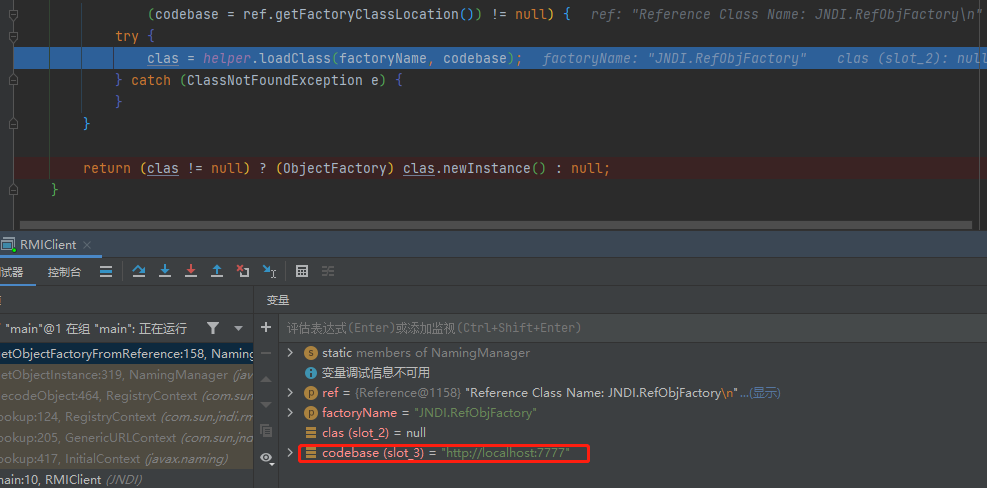Select the getObjectFactoryFromReference:158 stack frame
987x488 pixels.
tap(127, 354)
